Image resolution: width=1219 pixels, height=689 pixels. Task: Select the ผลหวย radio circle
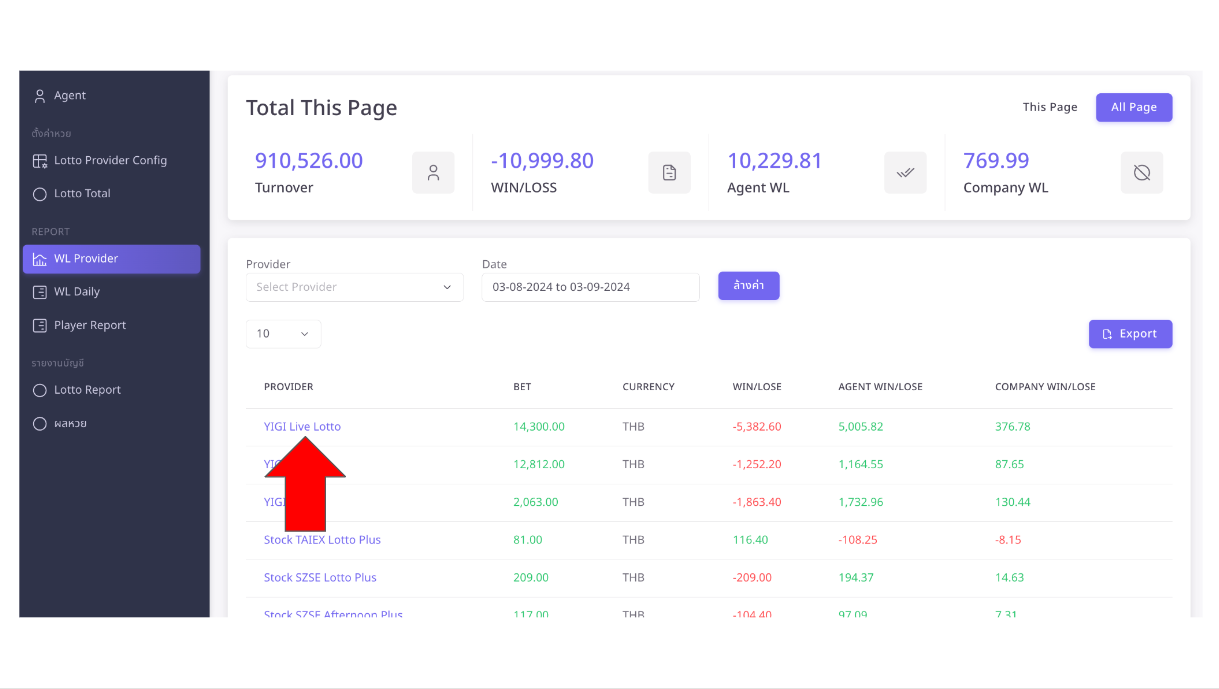(x=40, y=424)
